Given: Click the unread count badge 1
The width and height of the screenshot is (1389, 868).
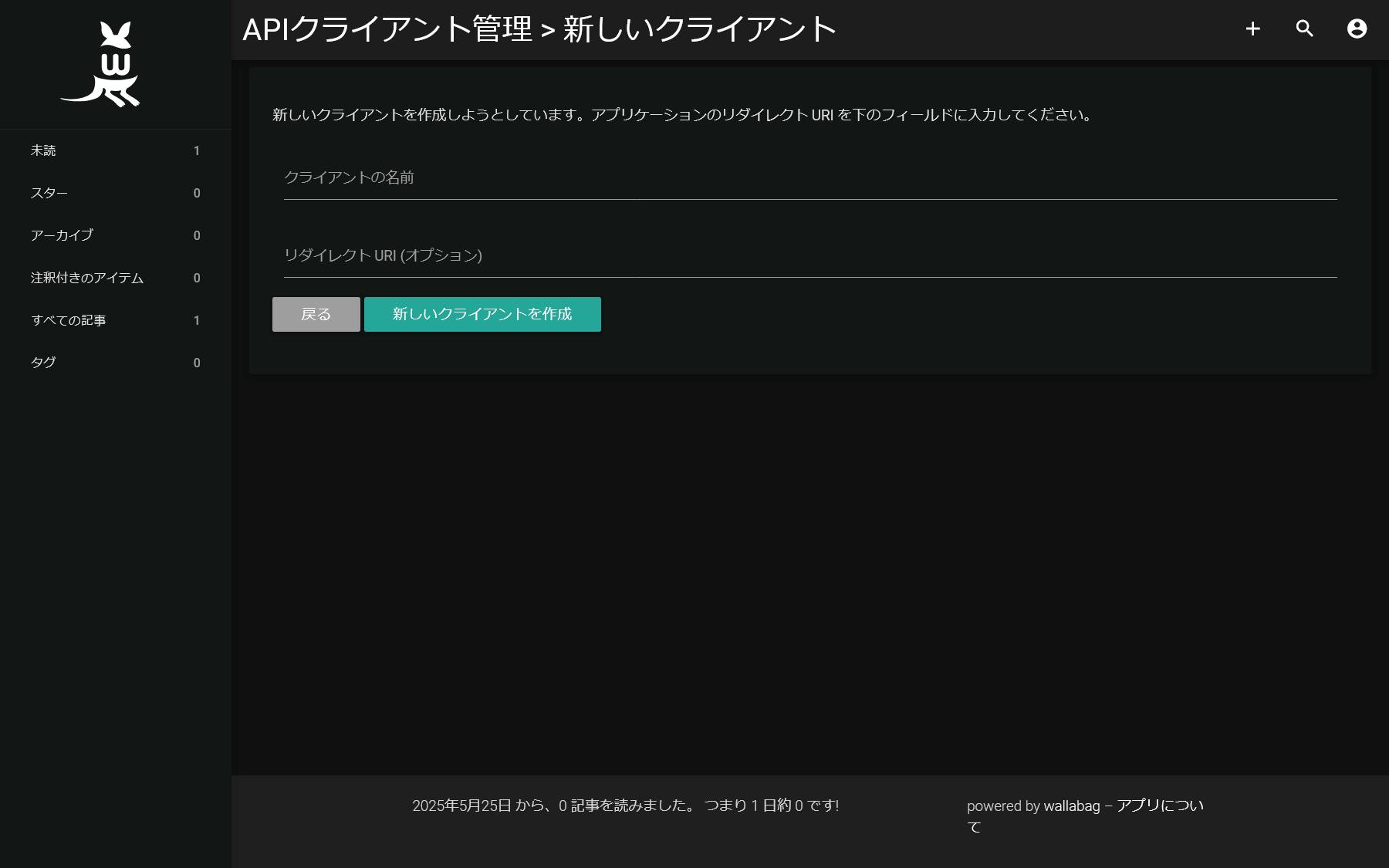Looking at the screenshot, I should click(197, 151).
